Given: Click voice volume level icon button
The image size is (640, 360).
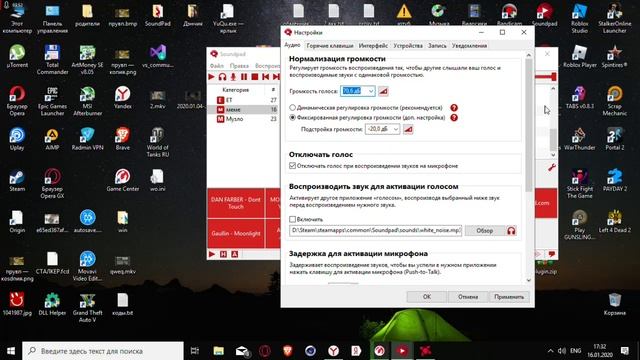Looking at the screenshot, I should [x=383, y=91].
